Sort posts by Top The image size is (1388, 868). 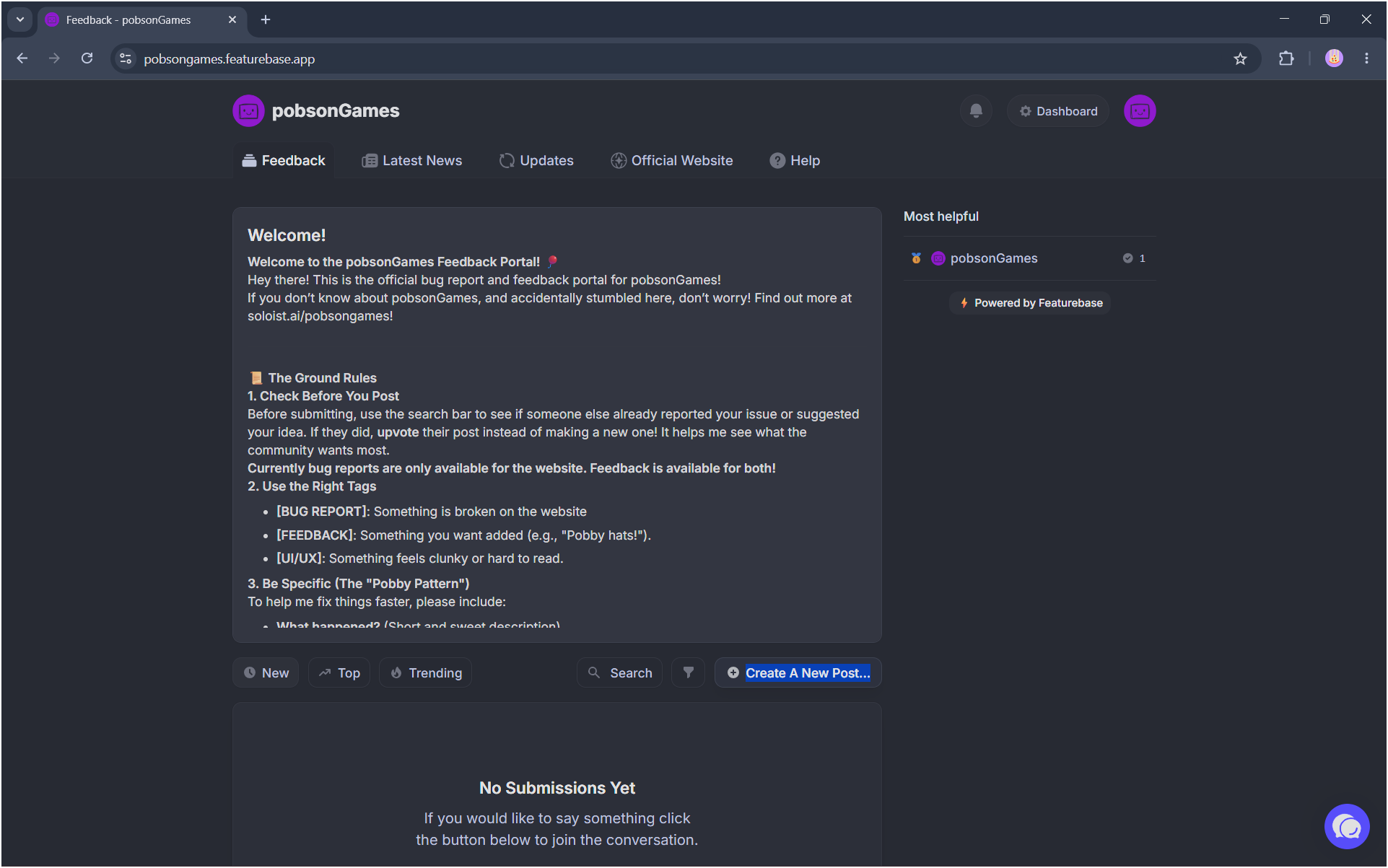pos(339,673)
